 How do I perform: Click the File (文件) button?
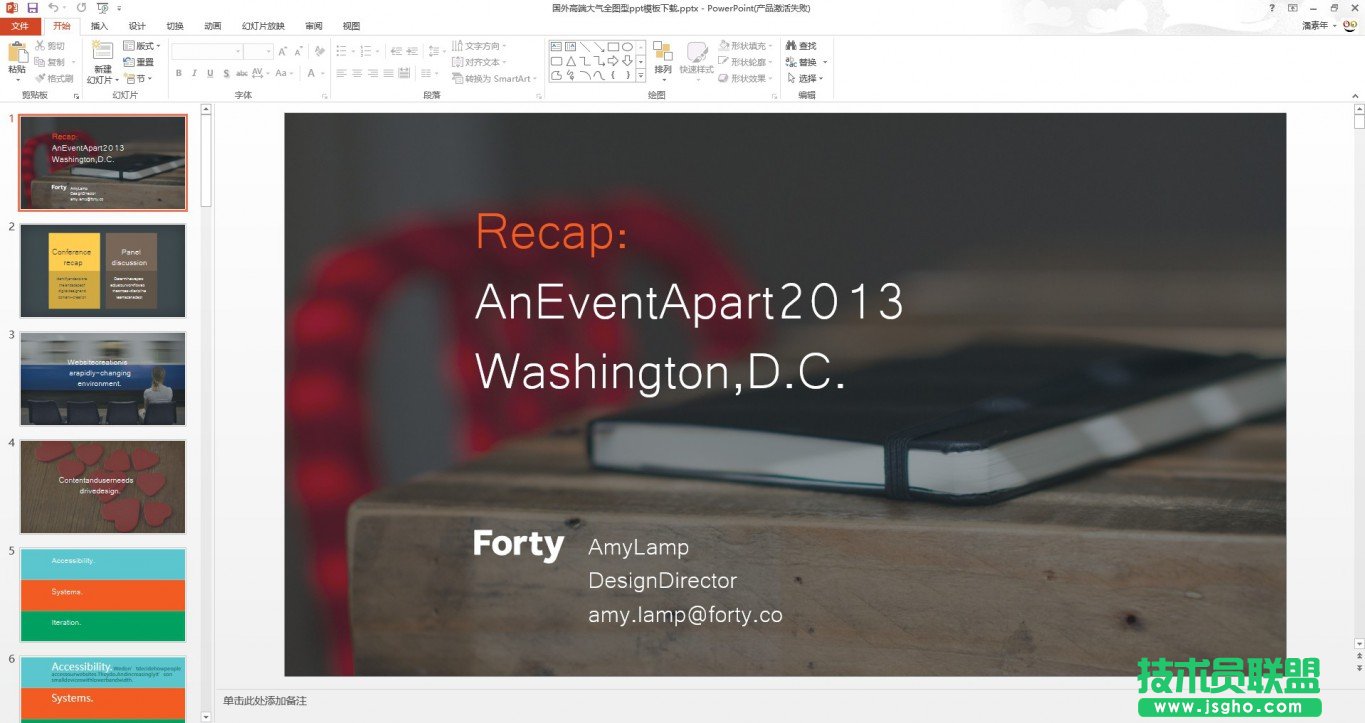20,26
